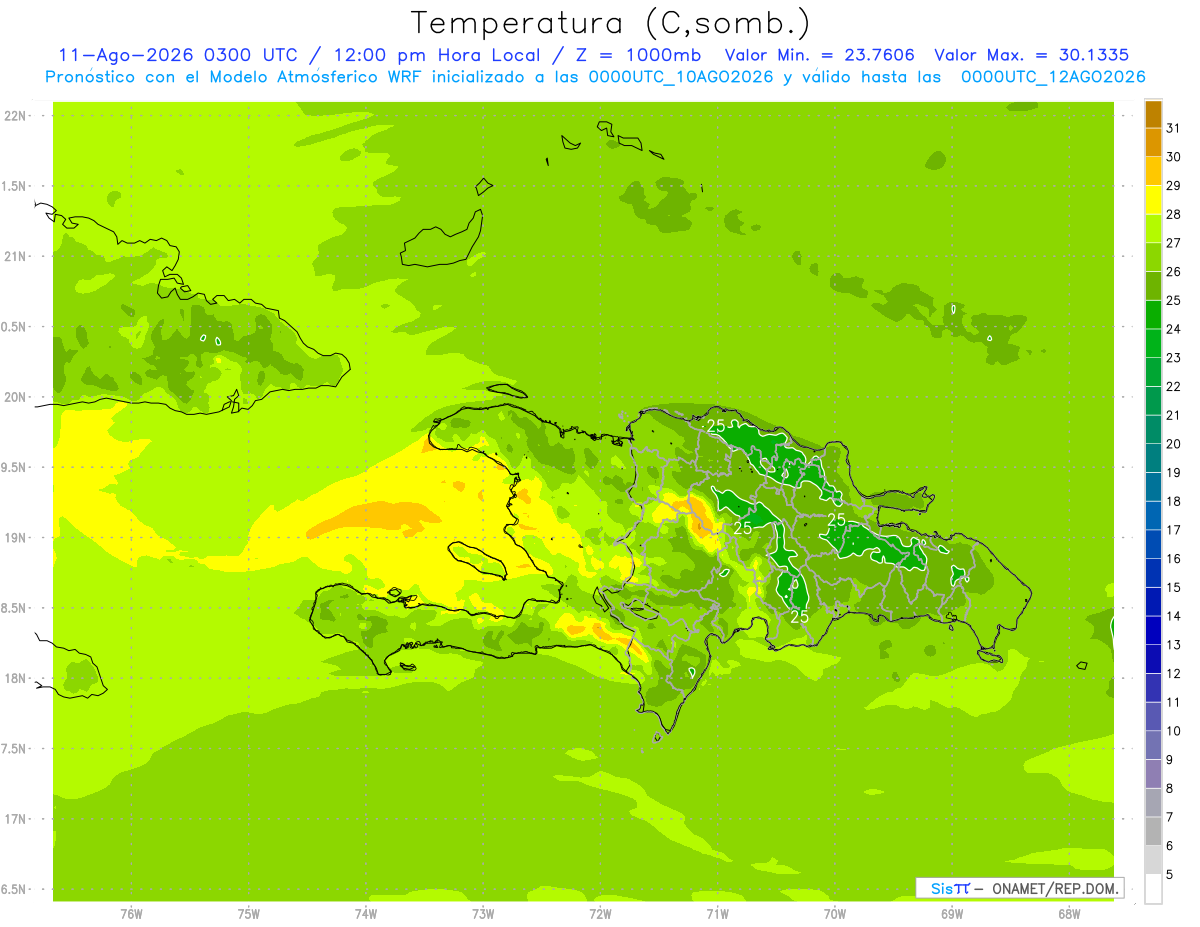Click the valid-until time '0000UTC_12AGO2026'

point(1053,77)
